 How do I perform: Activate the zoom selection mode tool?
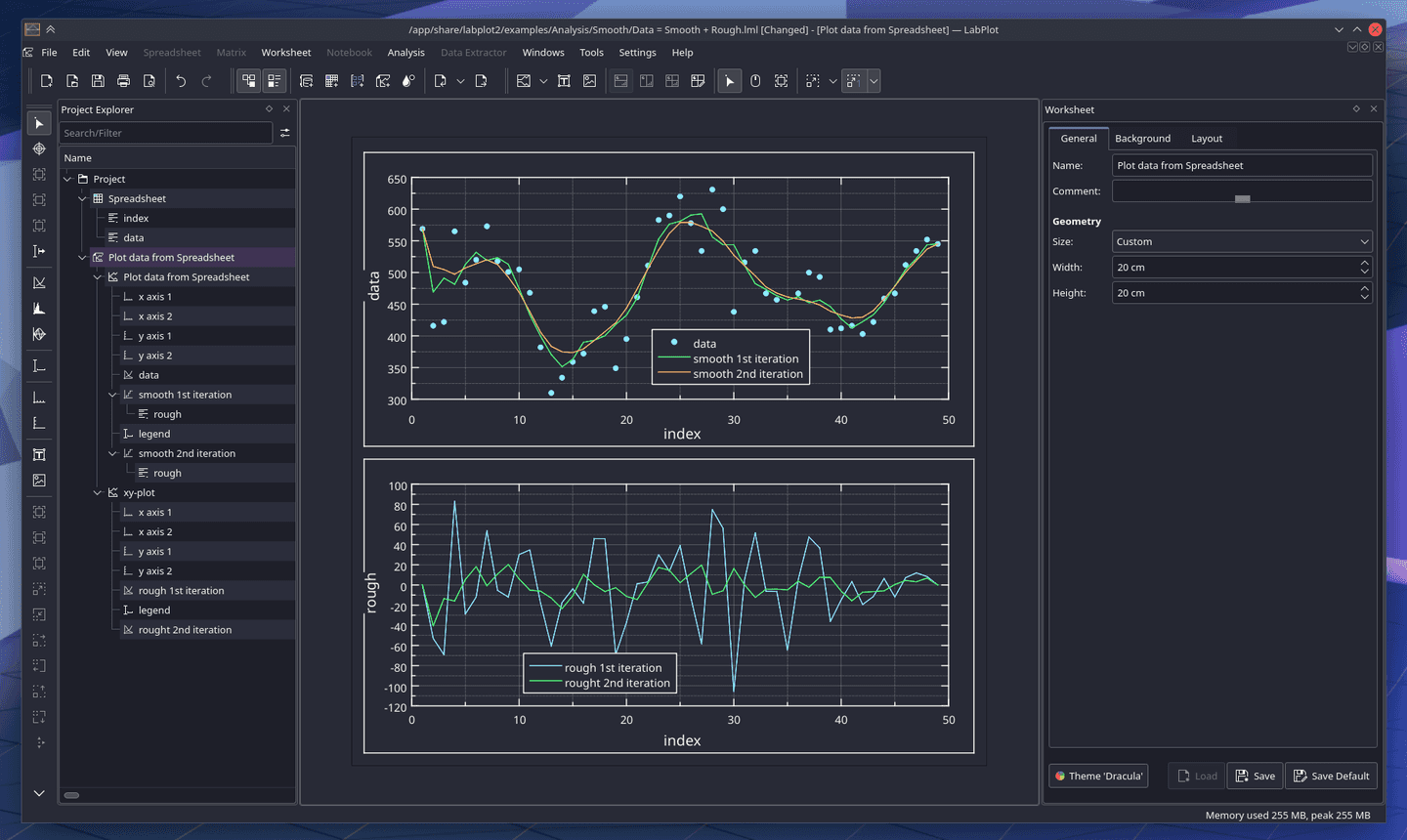781,81
